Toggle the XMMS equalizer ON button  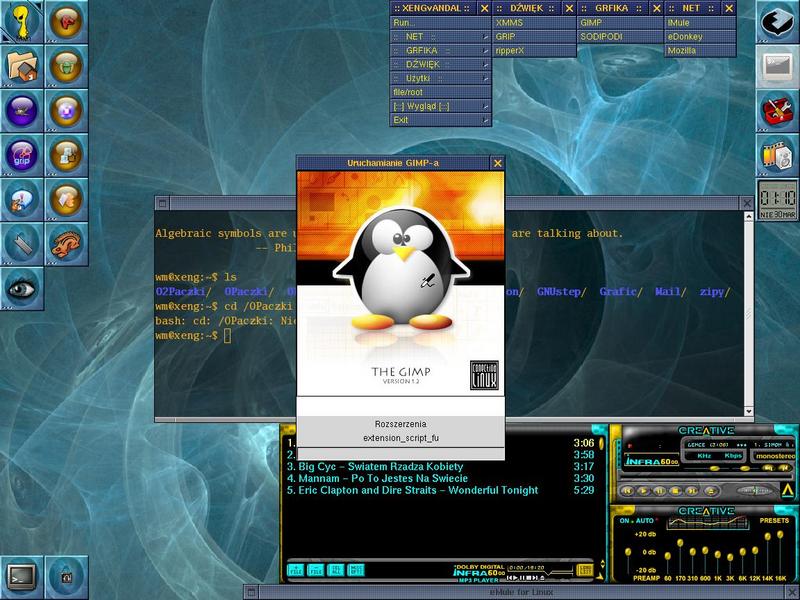624,520
